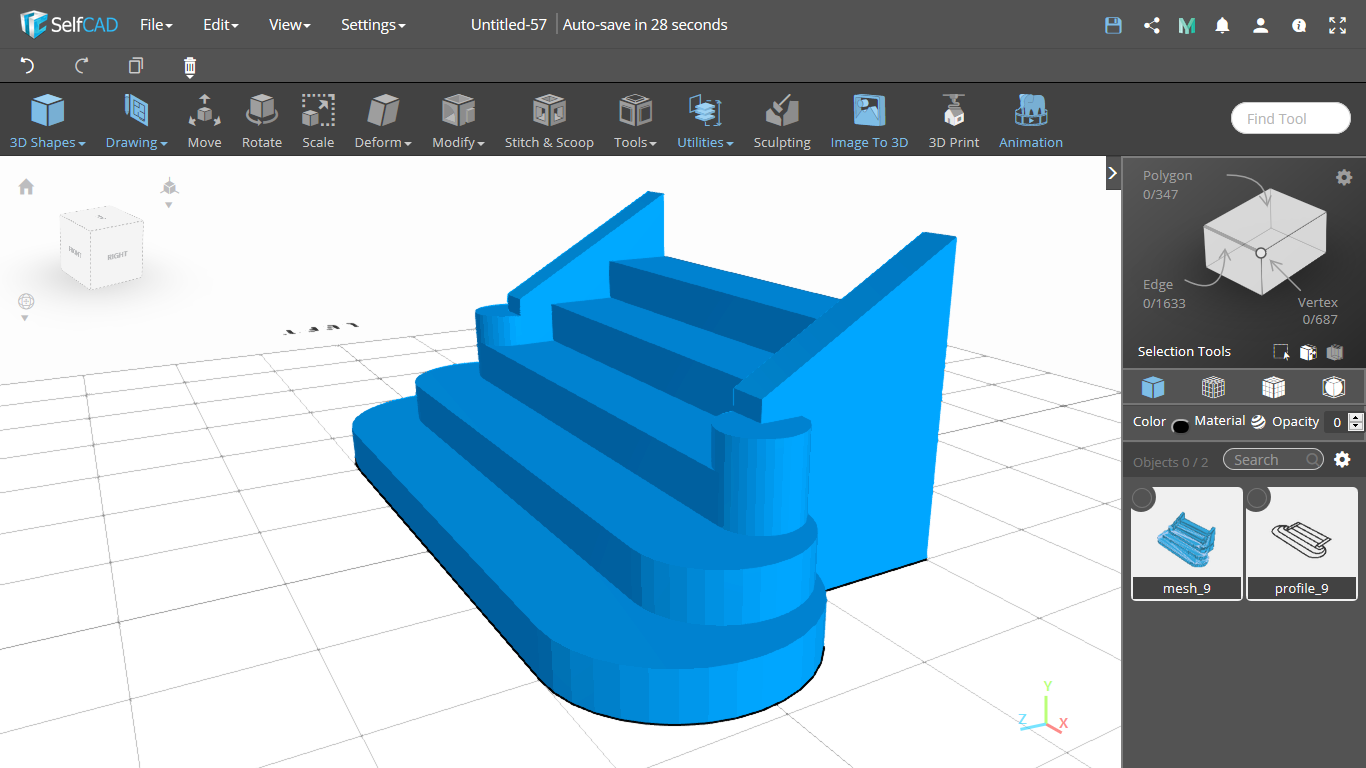
Task: Expand the Settings menu
Action: coord(373,25)
